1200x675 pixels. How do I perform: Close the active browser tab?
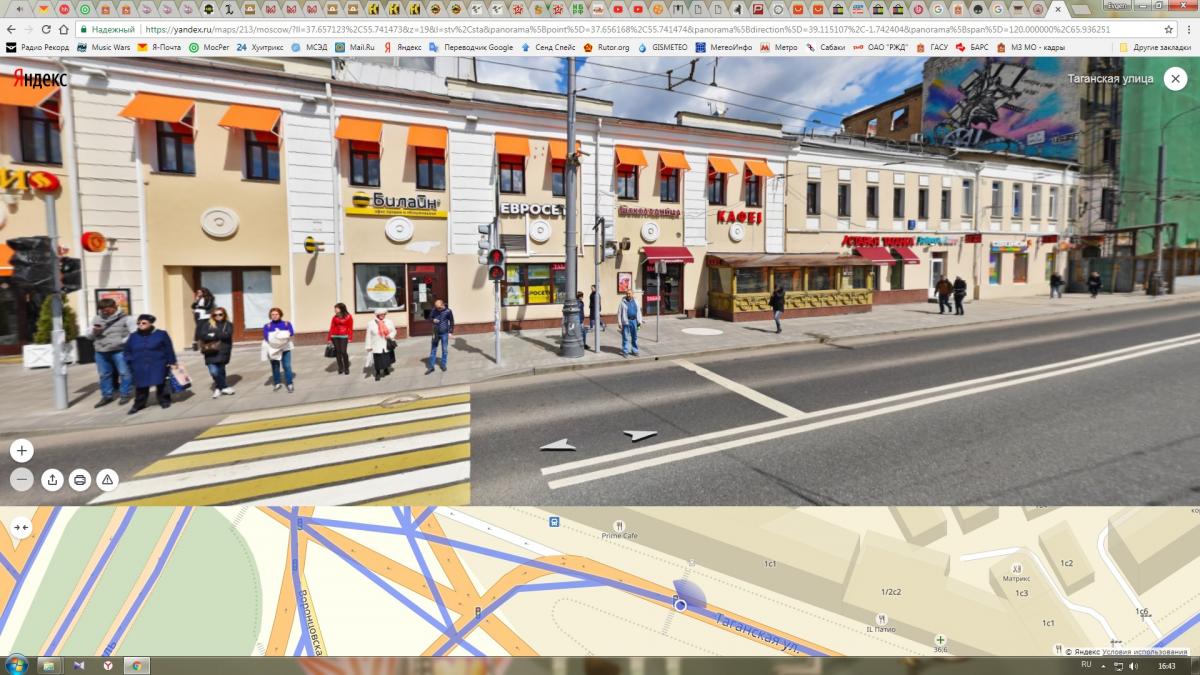(1059, 9)
